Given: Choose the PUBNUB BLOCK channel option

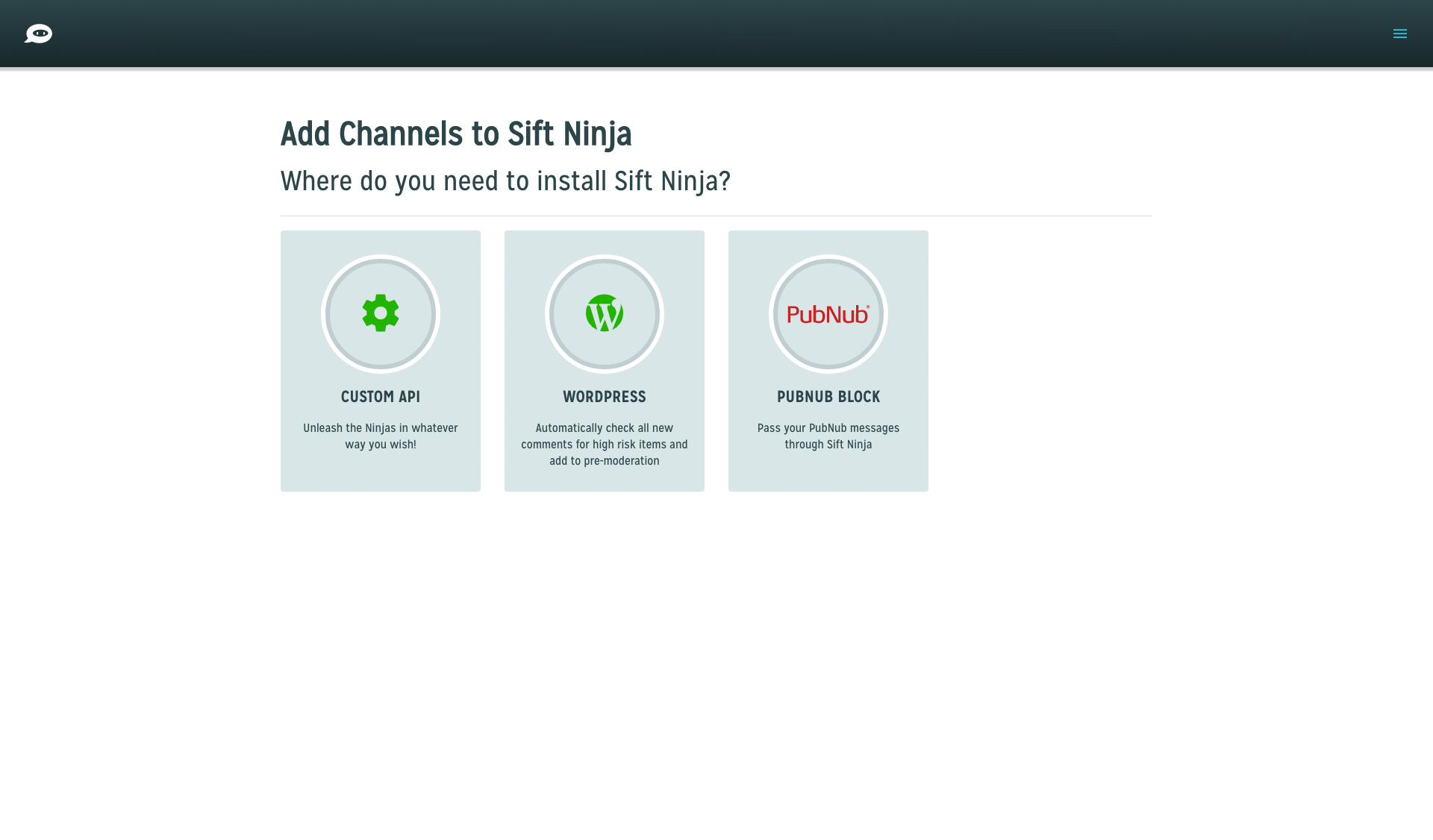Looking at the screenshot, I should (828, 360).
